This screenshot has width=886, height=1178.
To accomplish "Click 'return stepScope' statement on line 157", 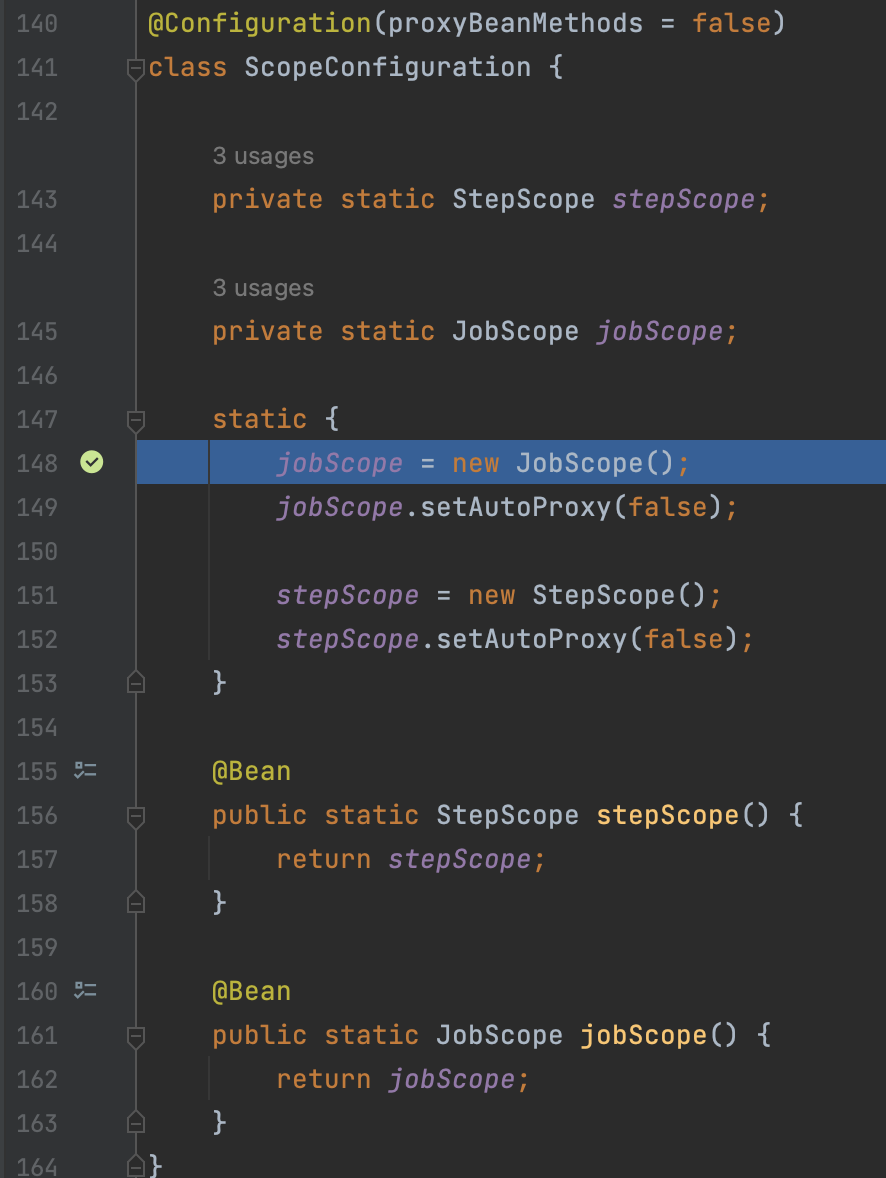I will (x=404, y=859).
